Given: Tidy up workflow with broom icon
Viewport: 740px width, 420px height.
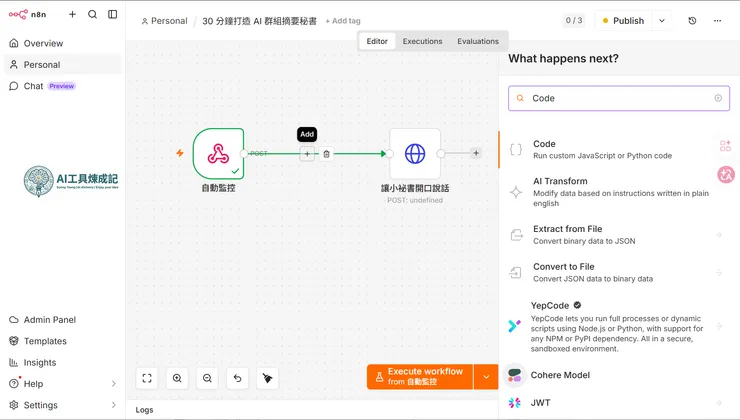Looking at the screenshot, I should click(x=267, y=378).
